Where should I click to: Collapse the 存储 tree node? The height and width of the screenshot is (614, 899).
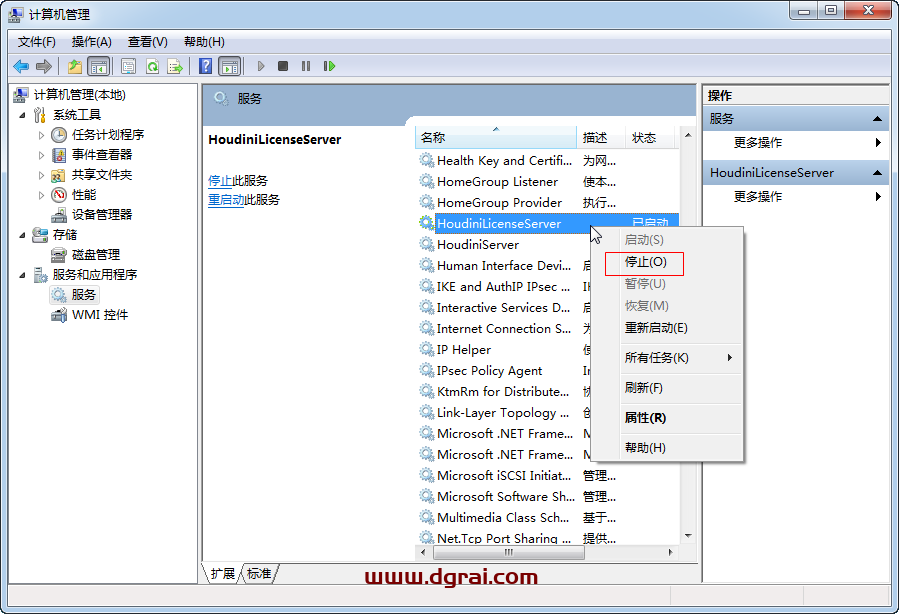22,235
